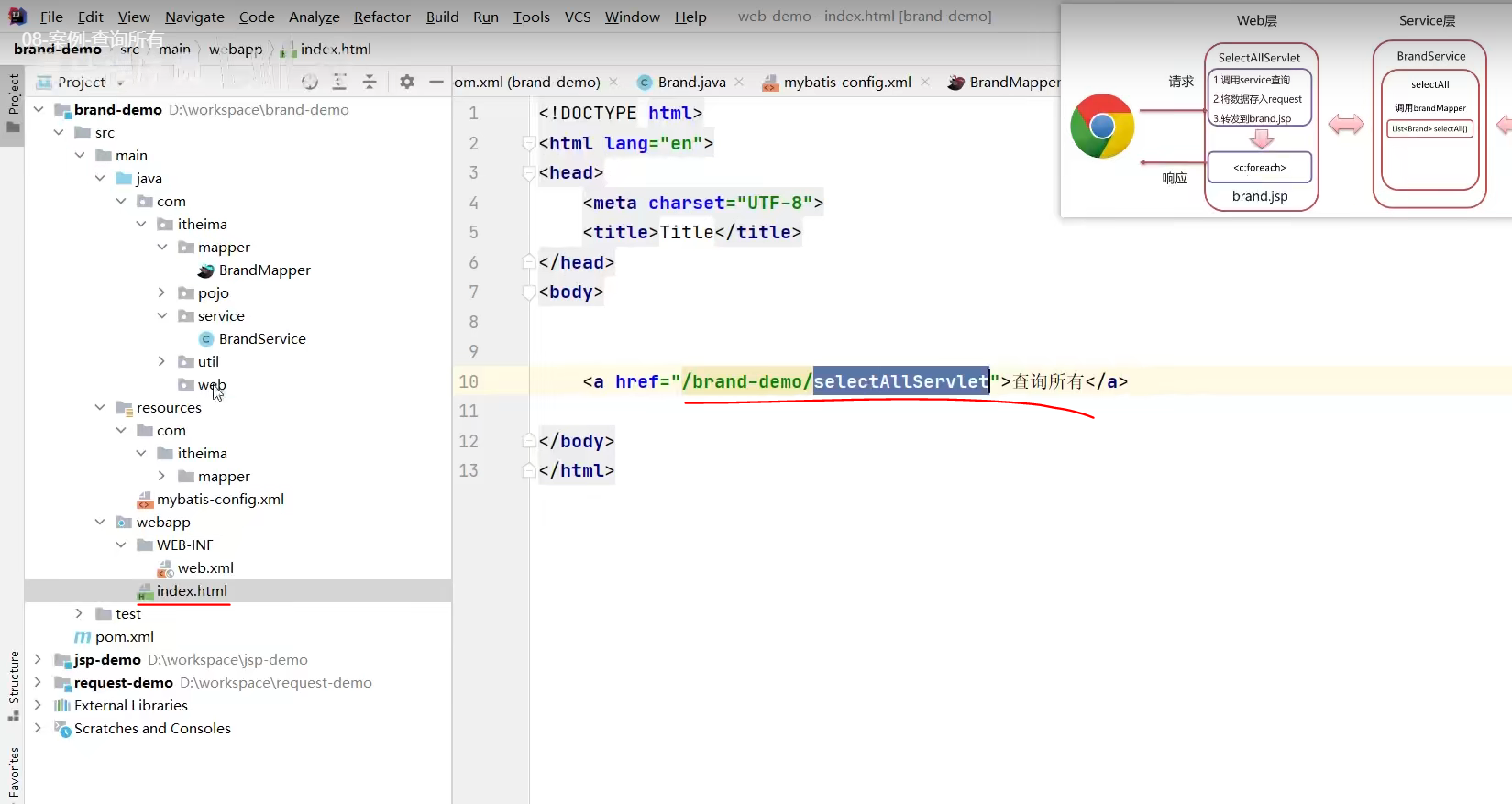1512x804 pixels.
Task: Expand the jsp-demo project
Action: point(39,659)
